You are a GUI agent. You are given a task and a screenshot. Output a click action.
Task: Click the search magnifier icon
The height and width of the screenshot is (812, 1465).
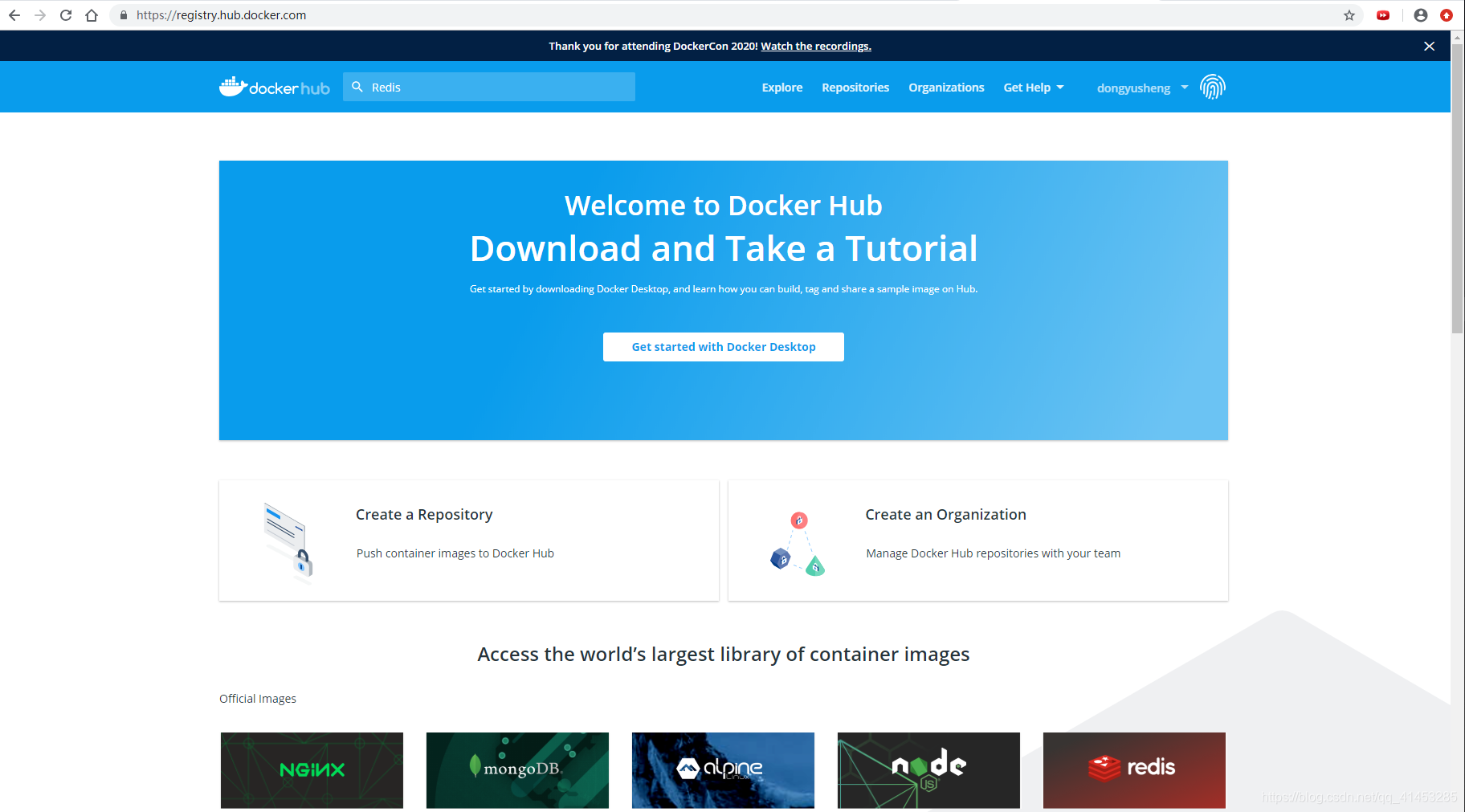(357, 87)
